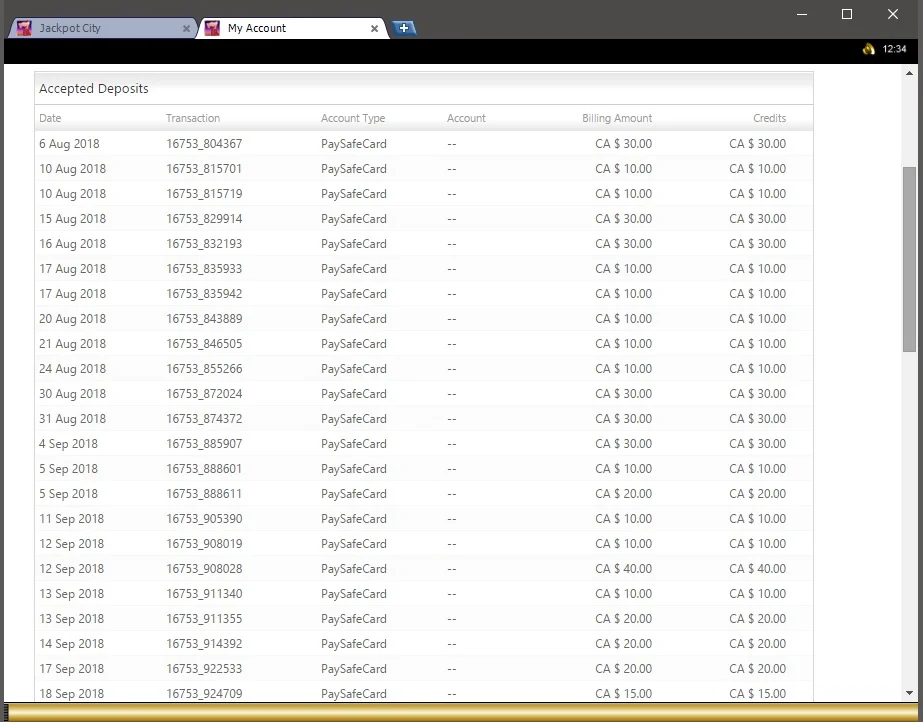Click the 30 Aug 2018 date cell
The image size is (923, 722).
point(72,394)
